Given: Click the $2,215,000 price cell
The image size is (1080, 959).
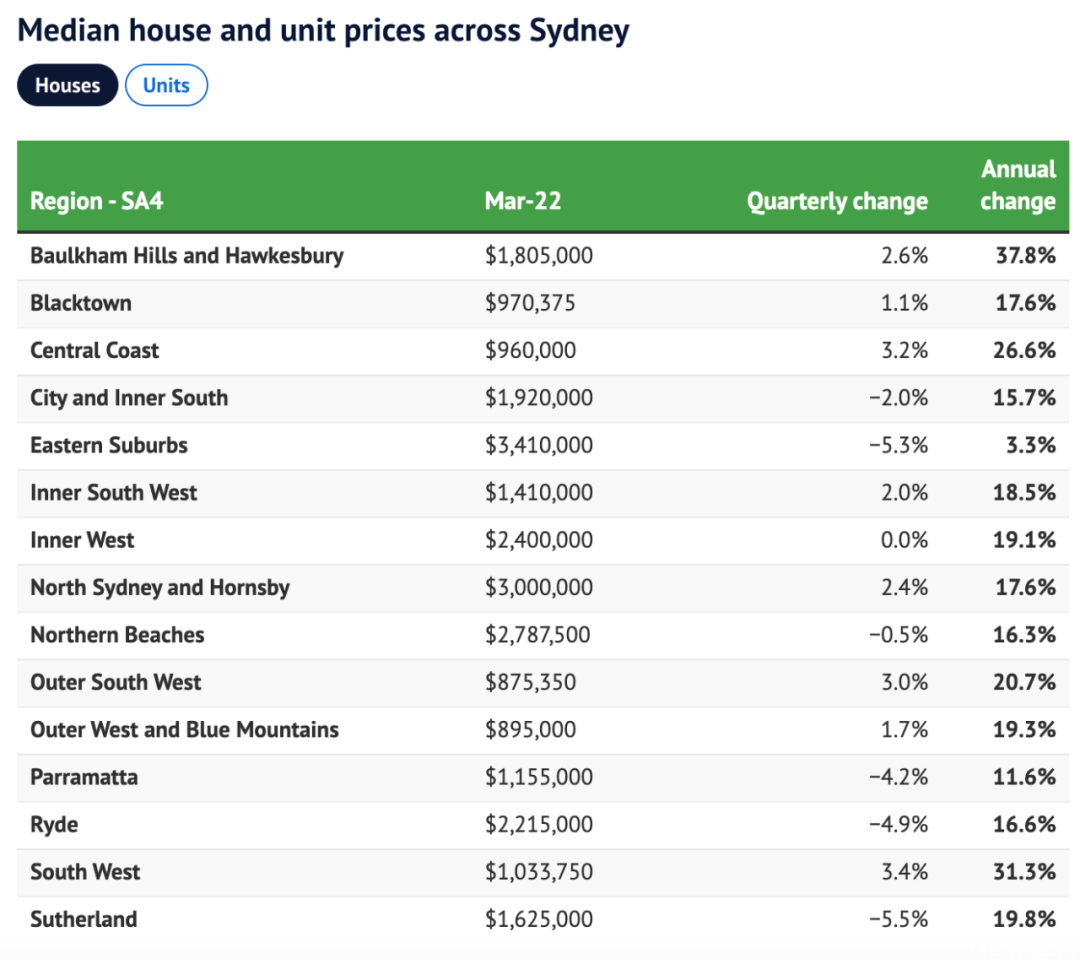Looking at the screenshot, I should 539,825.
